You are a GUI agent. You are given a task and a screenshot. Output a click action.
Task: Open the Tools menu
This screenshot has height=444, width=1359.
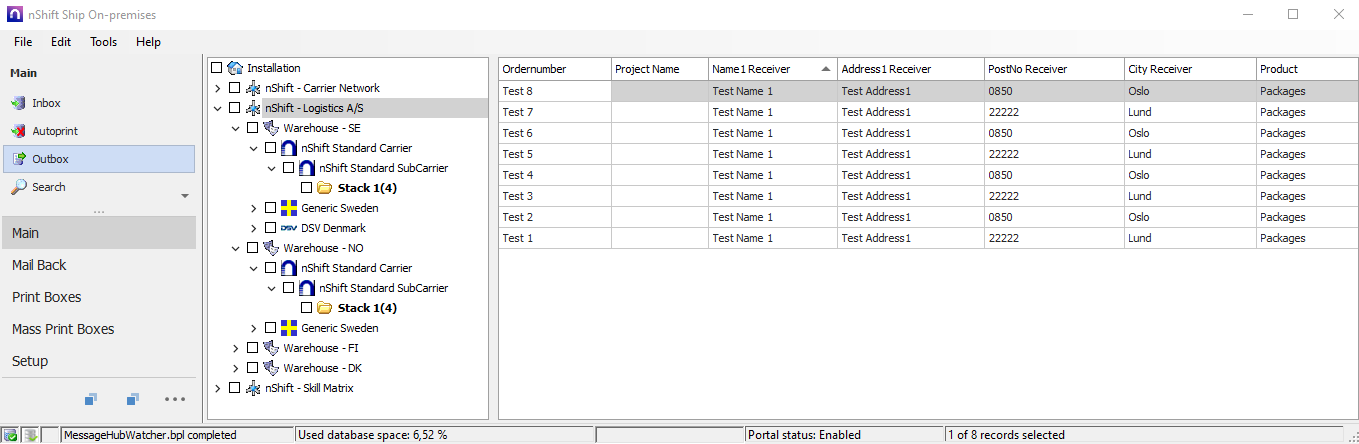click(103, 42)
